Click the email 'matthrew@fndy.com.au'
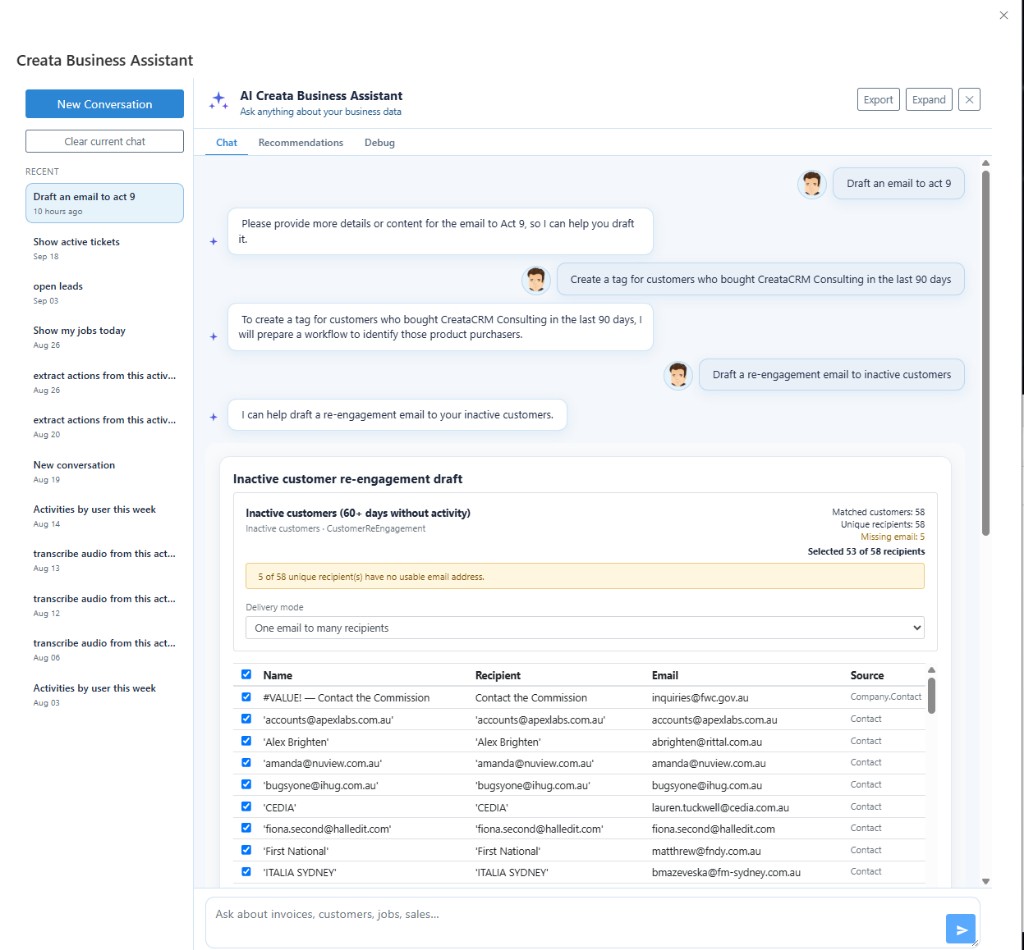1024x950 pixels. pyautogui.click(x=705, y=851)
